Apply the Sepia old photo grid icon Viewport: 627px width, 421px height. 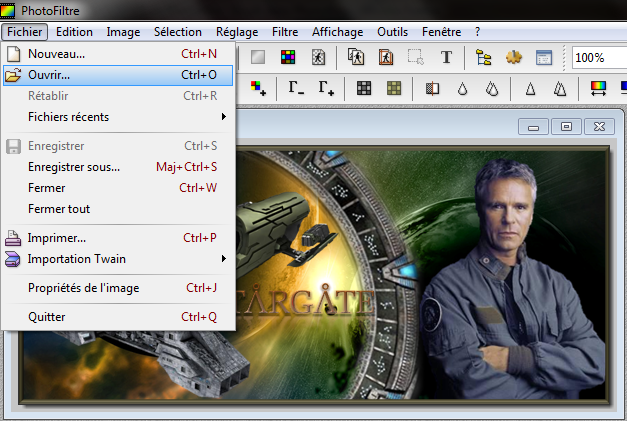tap(394, 88)
